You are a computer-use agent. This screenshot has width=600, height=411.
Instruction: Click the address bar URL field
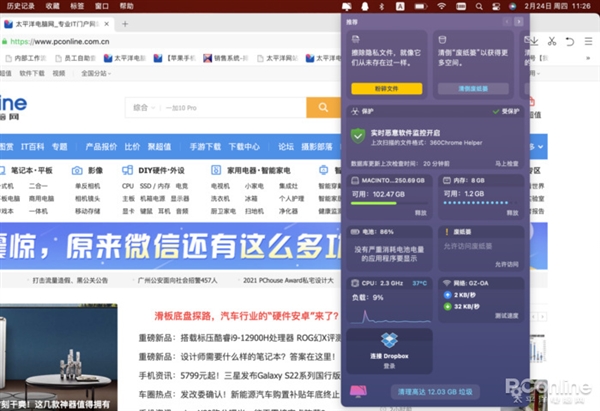click(x=168, y=41)
